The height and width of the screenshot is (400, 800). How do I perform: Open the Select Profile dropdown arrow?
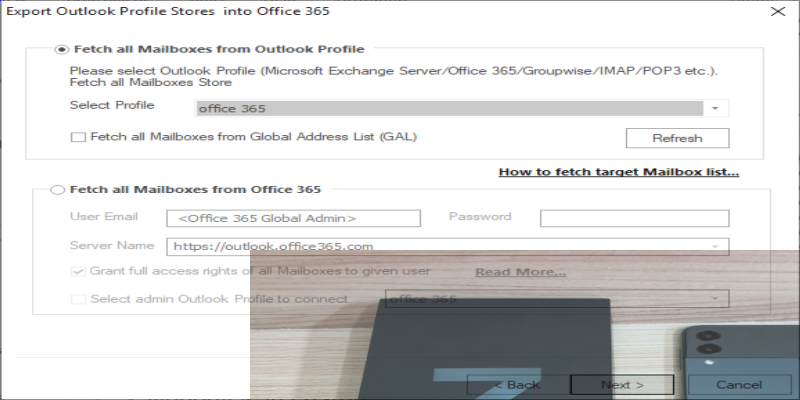(x=715, y=108)
